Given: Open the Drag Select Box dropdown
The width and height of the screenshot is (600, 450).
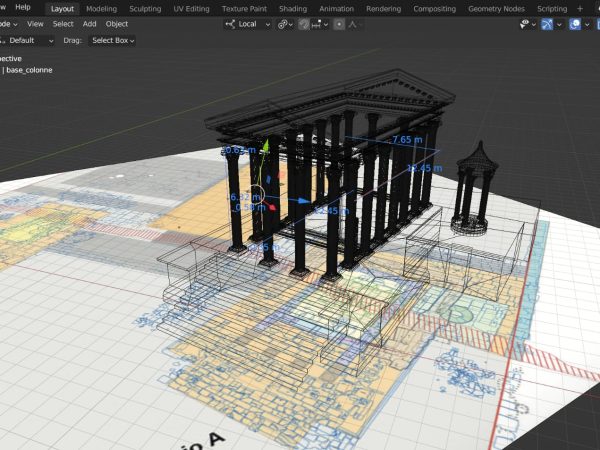Looking at the screenshot, I should [x=112, y=41].
